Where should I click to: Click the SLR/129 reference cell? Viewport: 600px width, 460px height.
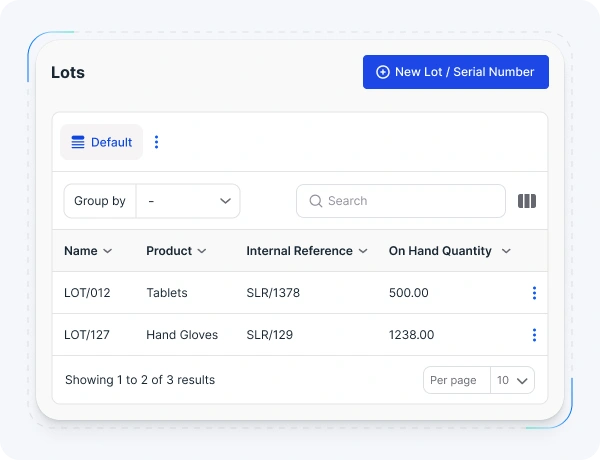click(270, 335)
